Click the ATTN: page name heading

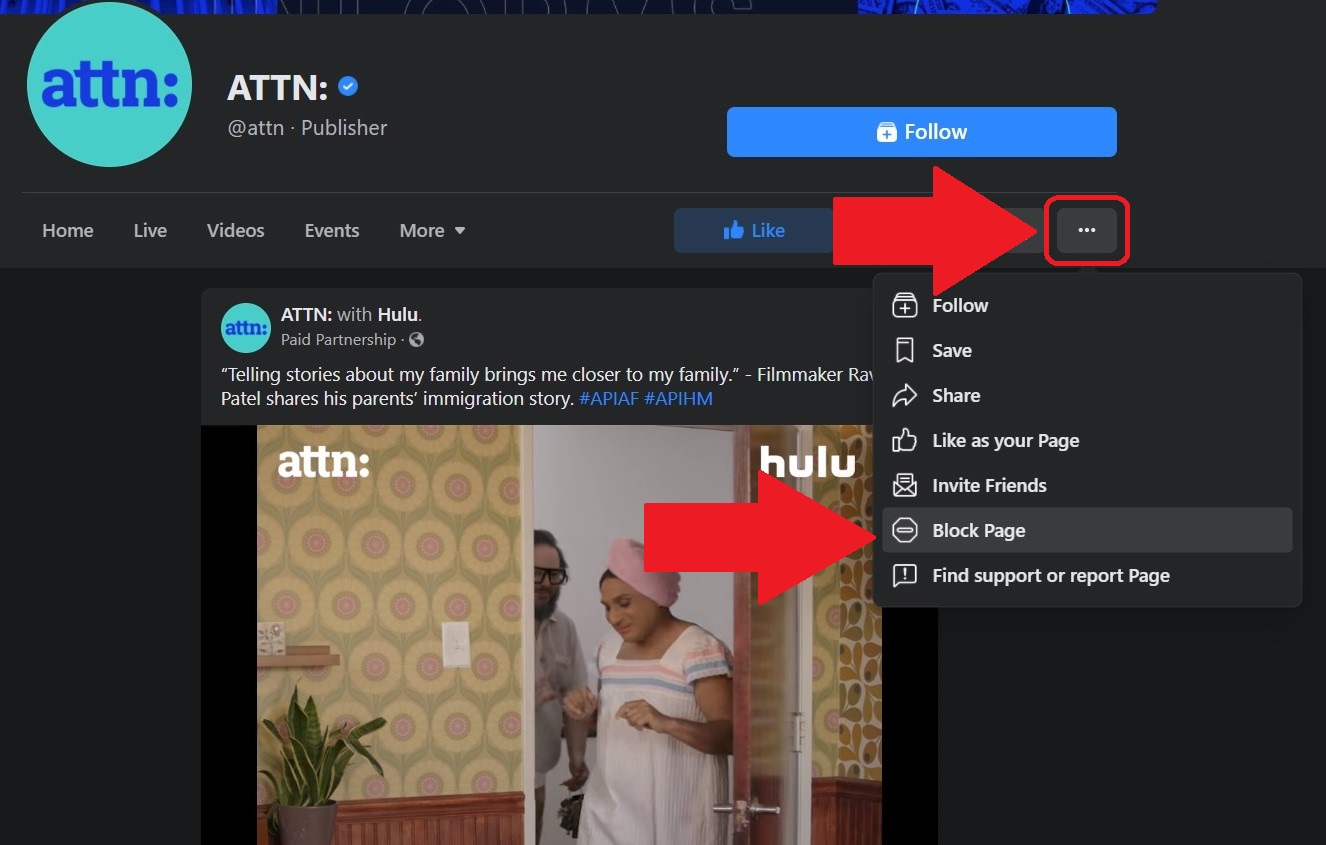278,88
